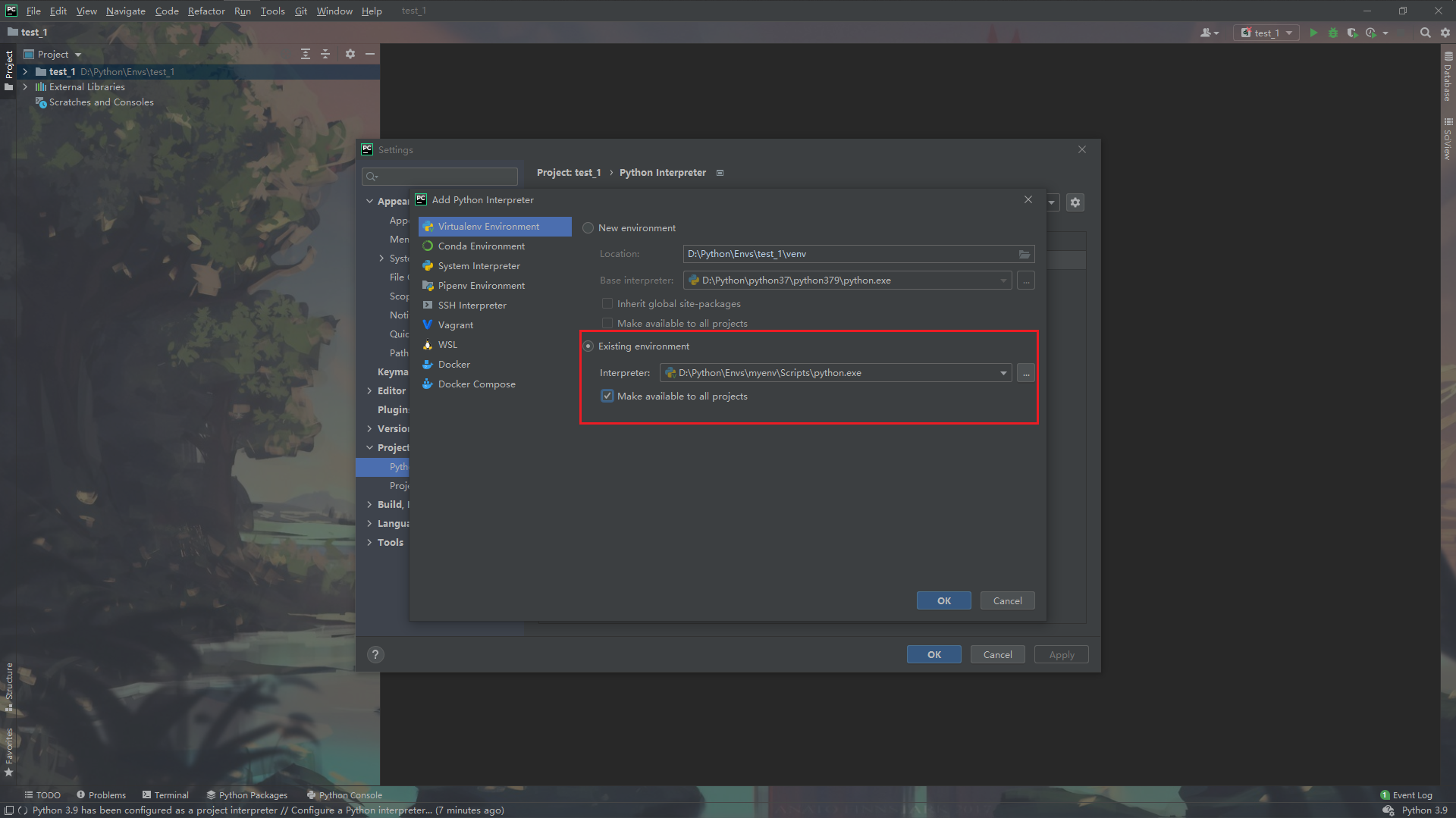
Task: Open the Python Packages tool window
Action: coord(247,795)
